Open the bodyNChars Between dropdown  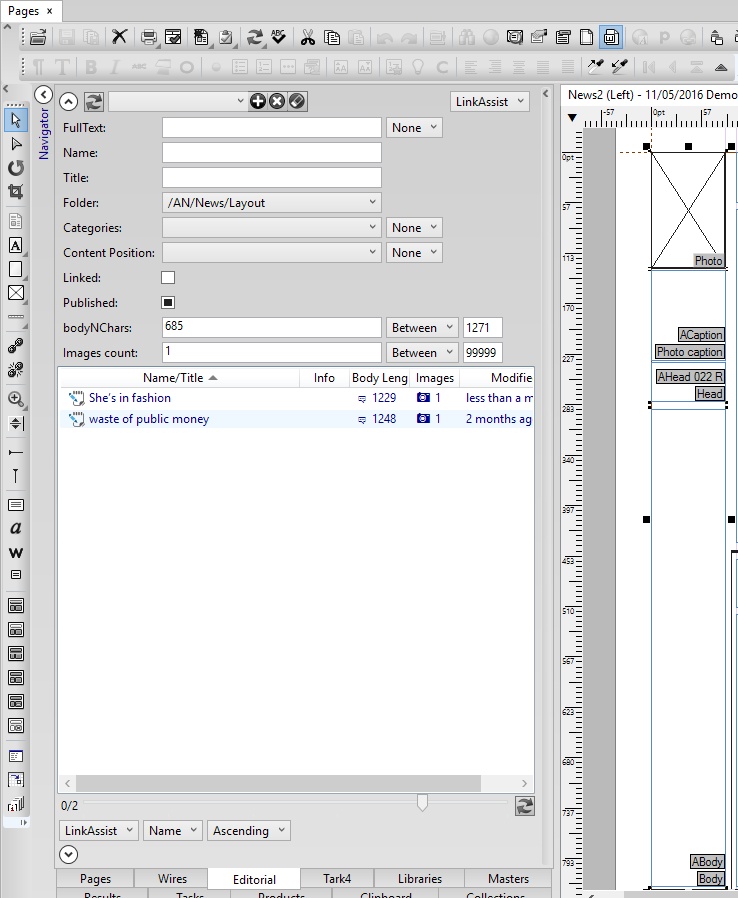[x=422, y=328]
